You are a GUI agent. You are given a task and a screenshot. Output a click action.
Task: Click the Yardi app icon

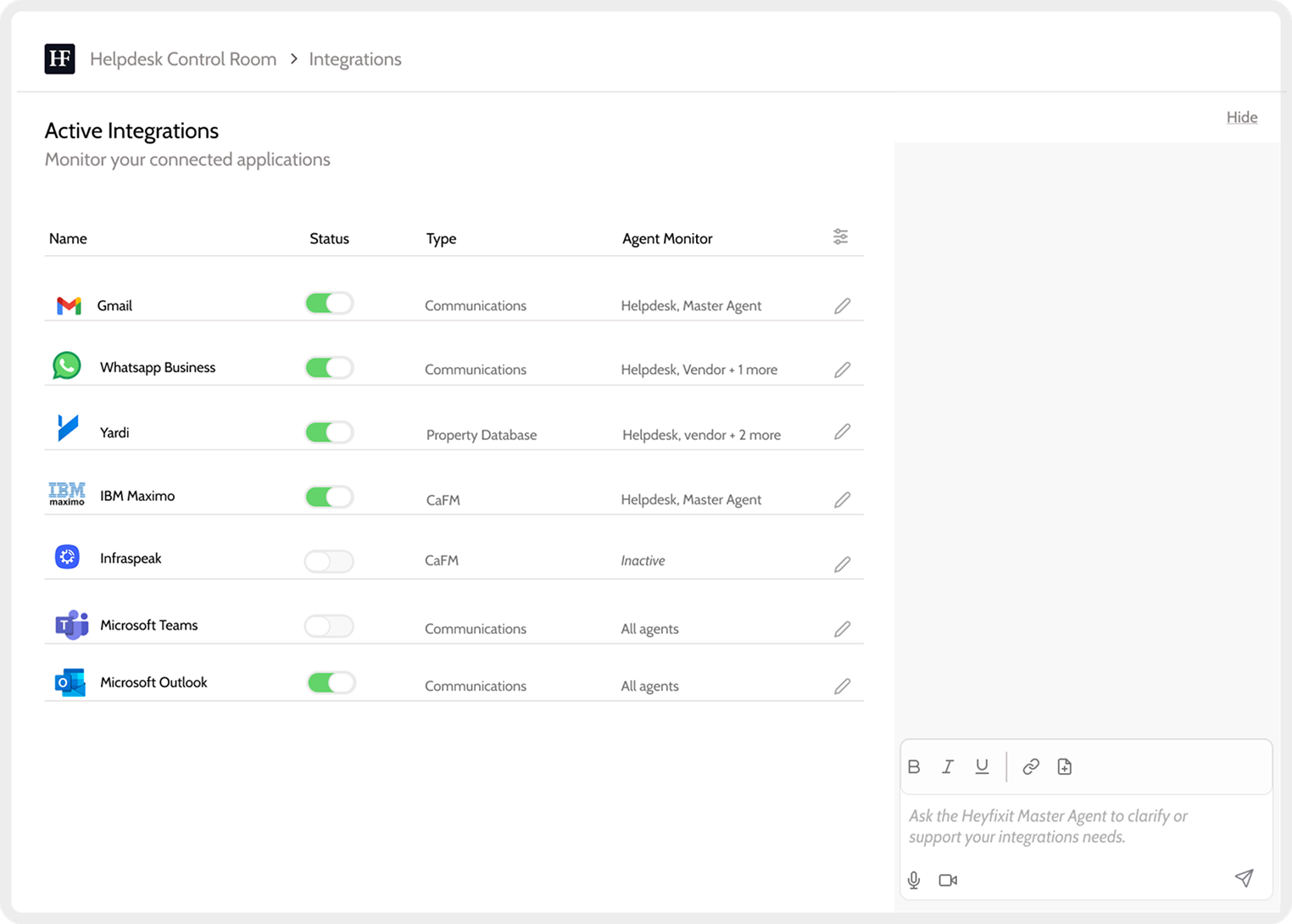coord(68,428)
